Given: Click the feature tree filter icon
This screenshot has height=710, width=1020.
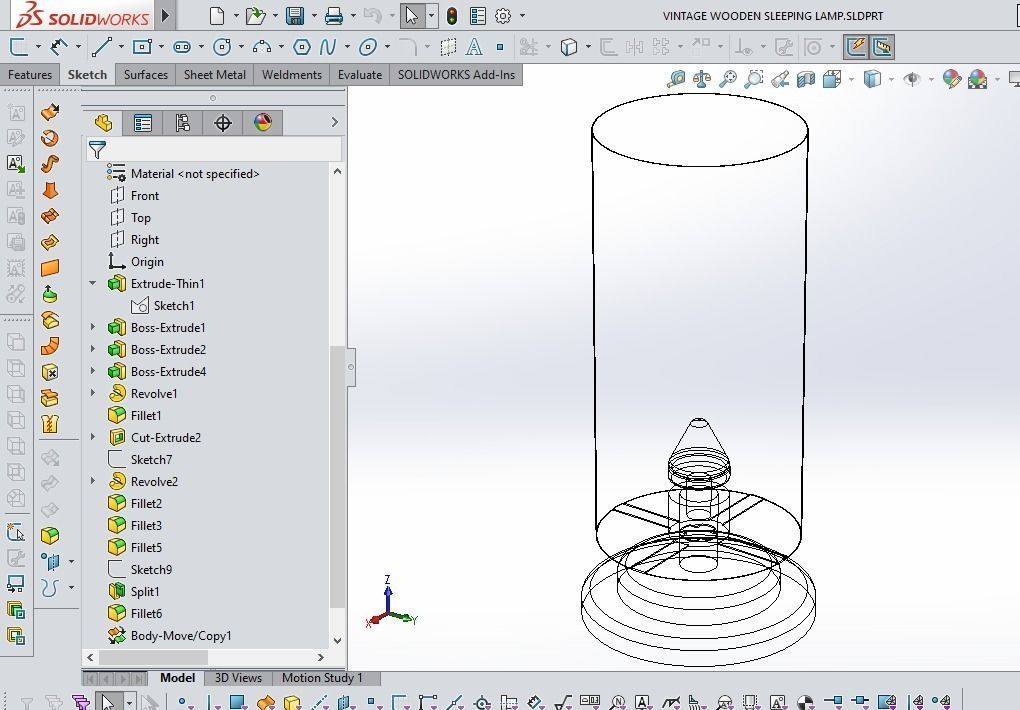Looking at the screenshot, I should click(97, 150).
